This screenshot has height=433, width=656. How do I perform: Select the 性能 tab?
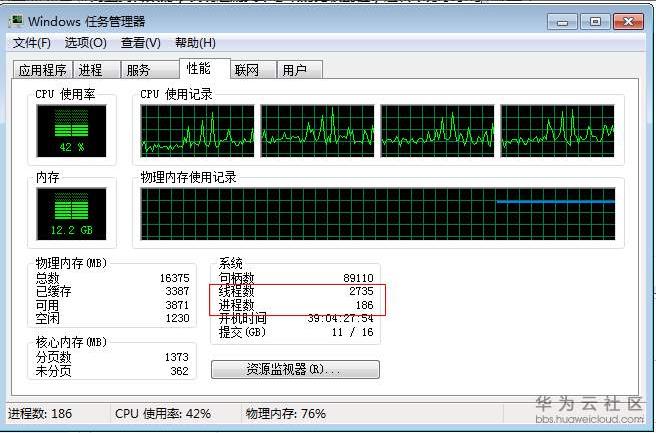205,68
